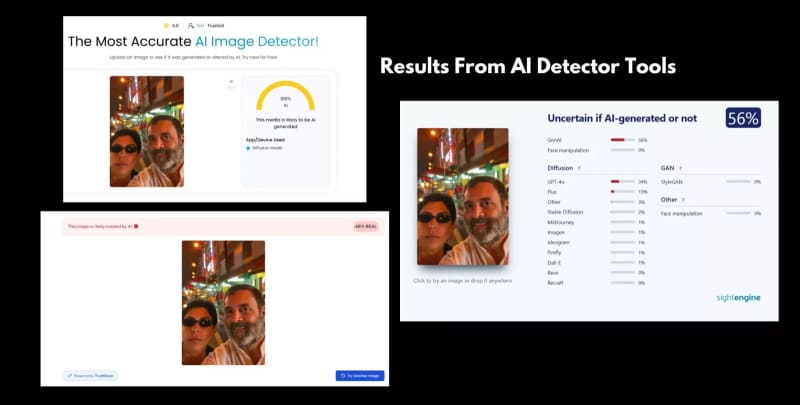This screenshot has height=405, width=800.
Task: Click the GAN help question mark icon
Action: [x=680, y=168]
